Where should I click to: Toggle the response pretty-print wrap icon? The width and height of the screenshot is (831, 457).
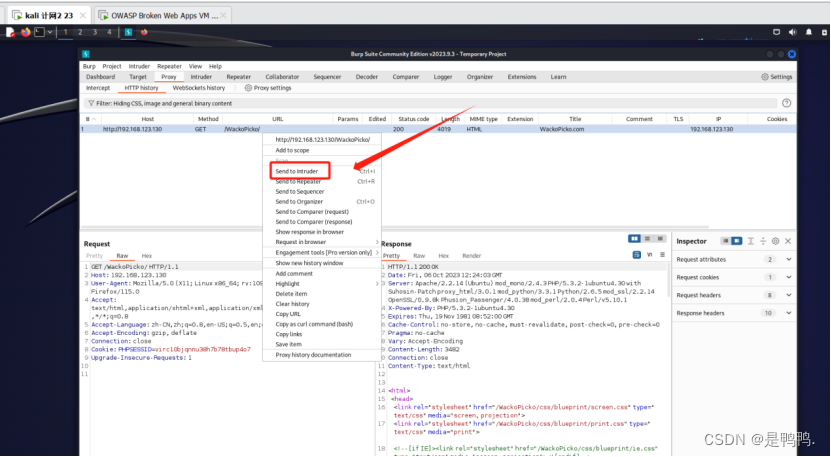636,255
